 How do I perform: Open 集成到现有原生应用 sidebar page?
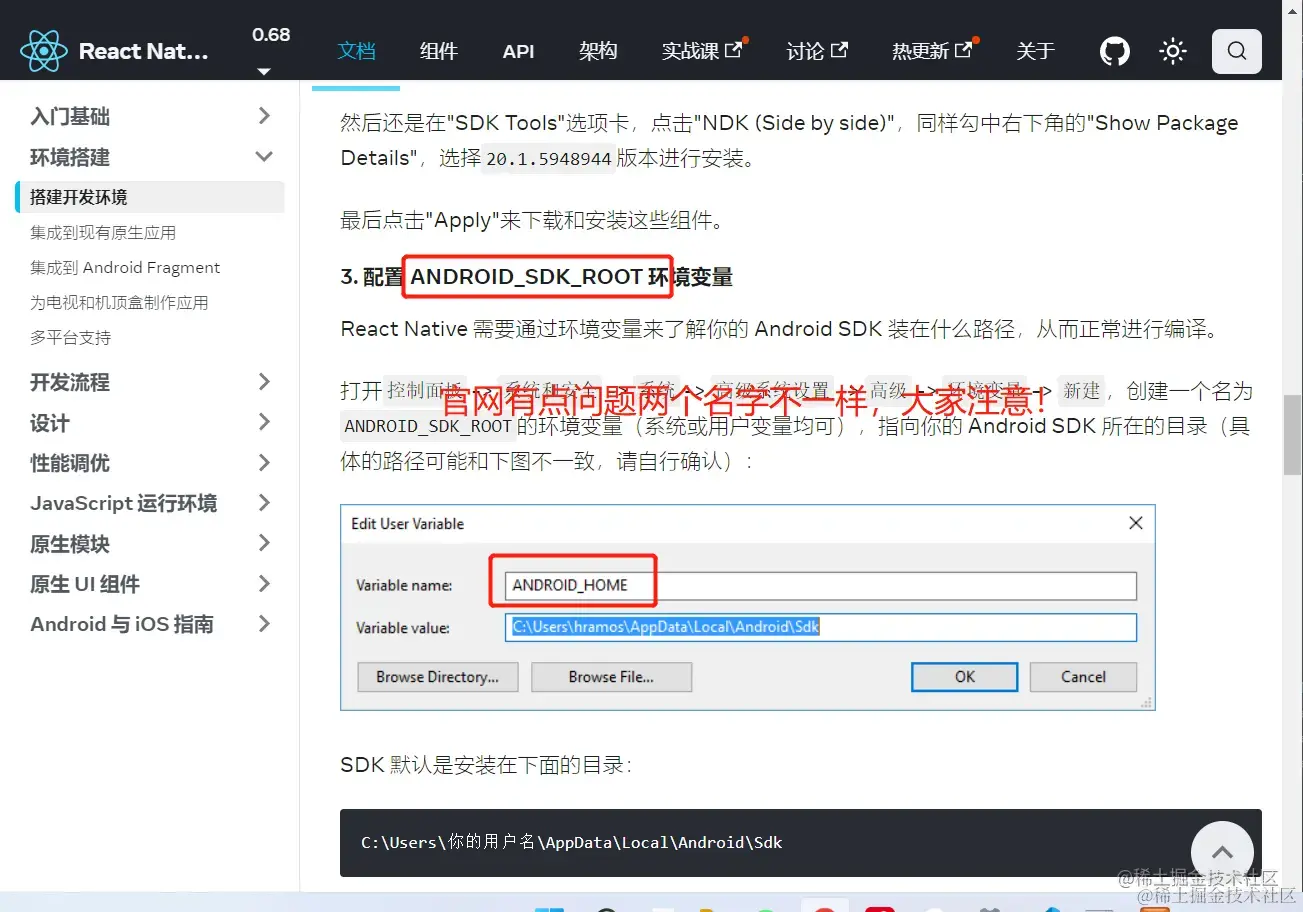pyautogui.click(x=103, y=232)
